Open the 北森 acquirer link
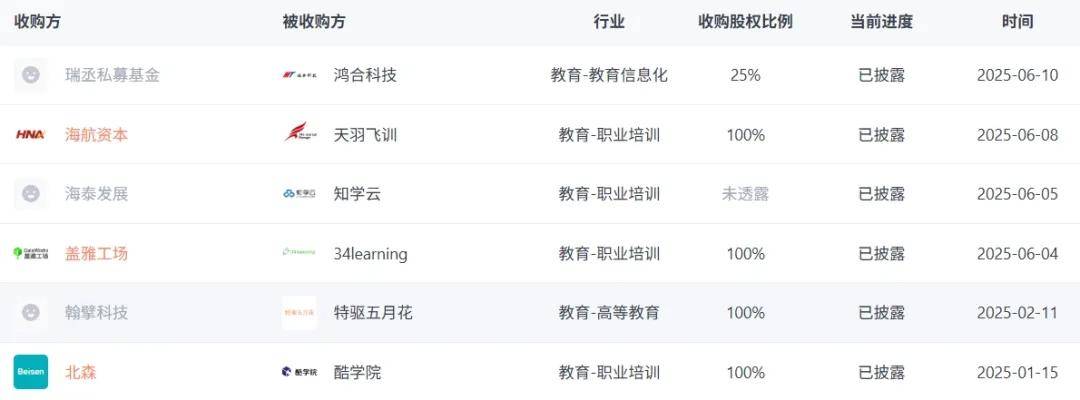The image size is (1080, 400). [81, 372]
